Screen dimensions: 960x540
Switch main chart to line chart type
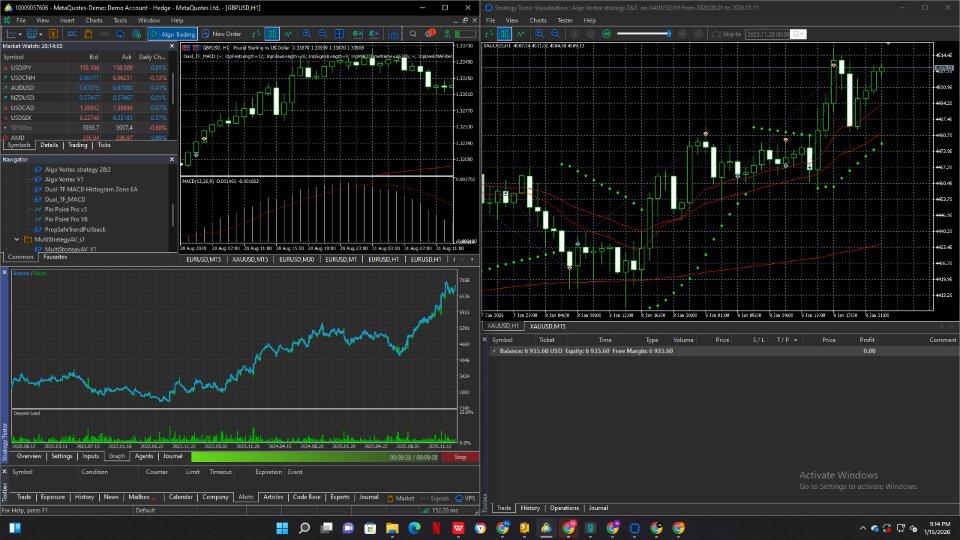[x=288, y=34]
